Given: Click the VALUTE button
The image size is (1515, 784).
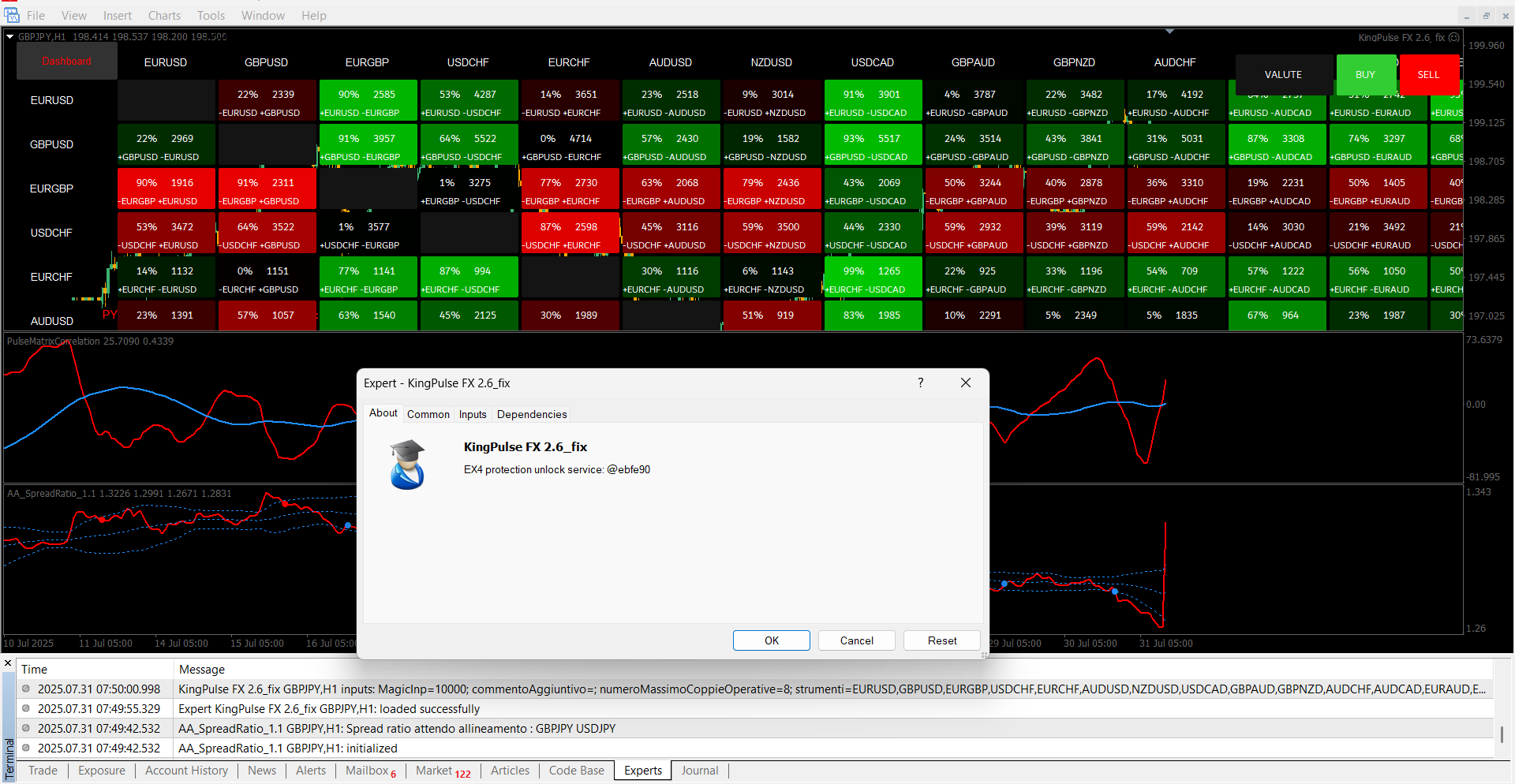Looking at the screenshot, I should (1284, 75).
